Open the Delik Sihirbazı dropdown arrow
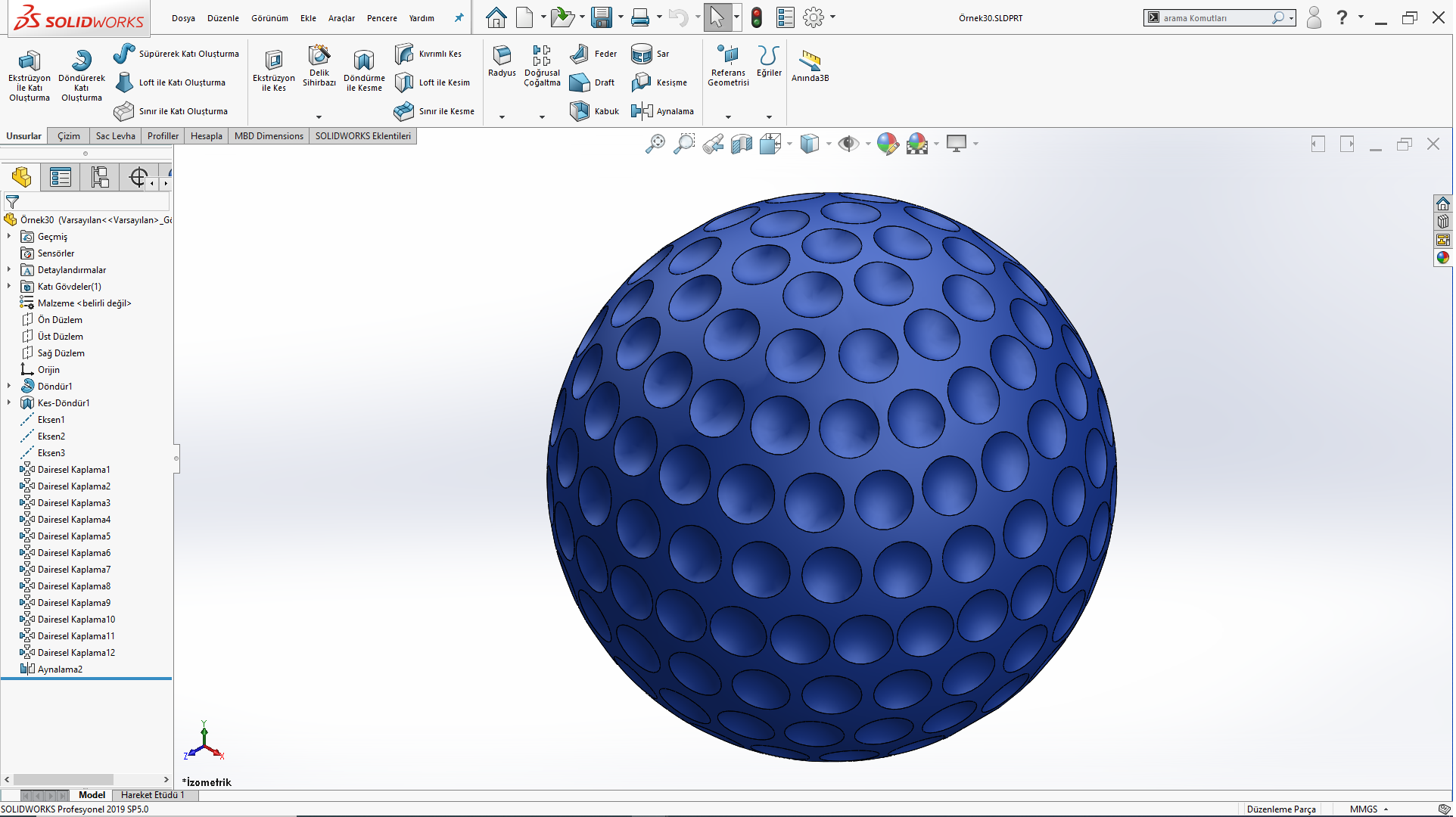 319,117
